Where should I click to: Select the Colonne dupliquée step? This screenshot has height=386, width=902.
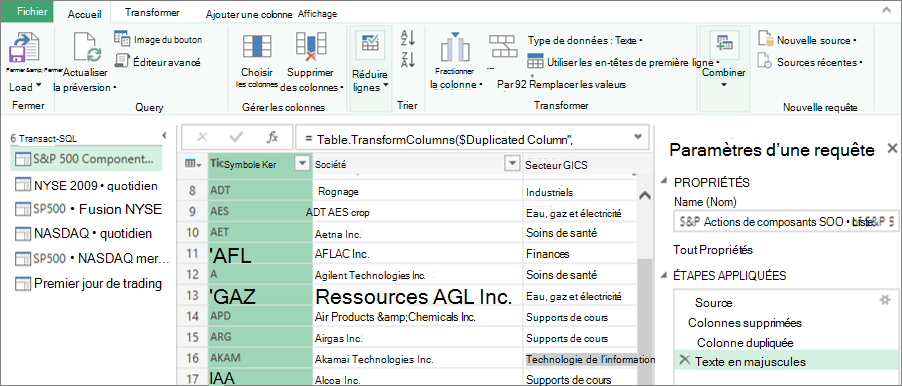[746, 343]
